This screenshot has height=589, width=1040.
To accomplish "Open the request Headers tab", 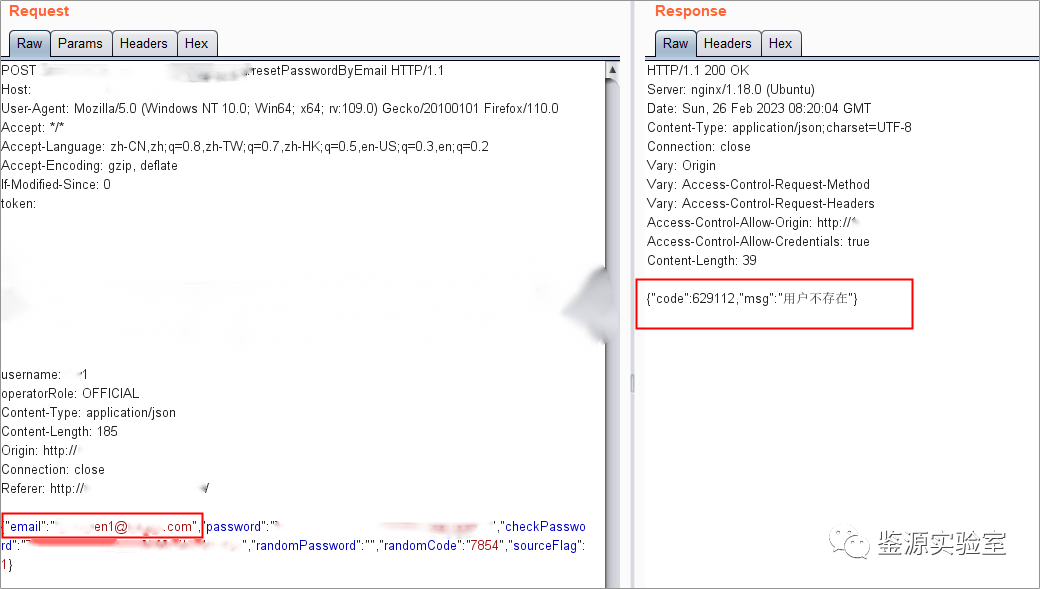I will (143, 43).
